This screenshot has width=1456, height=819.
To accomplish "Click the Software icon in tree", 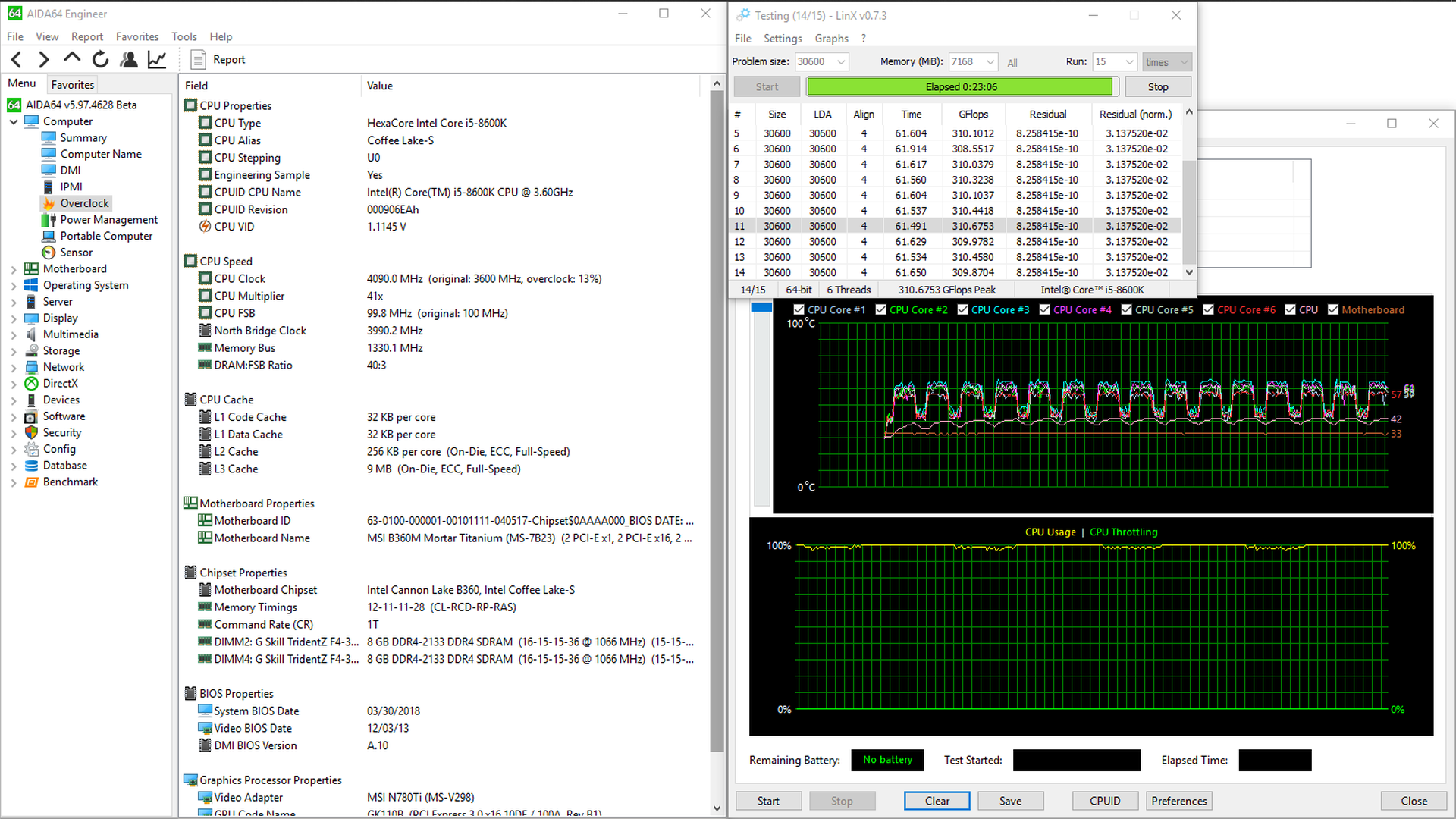I will coord(31,416).
